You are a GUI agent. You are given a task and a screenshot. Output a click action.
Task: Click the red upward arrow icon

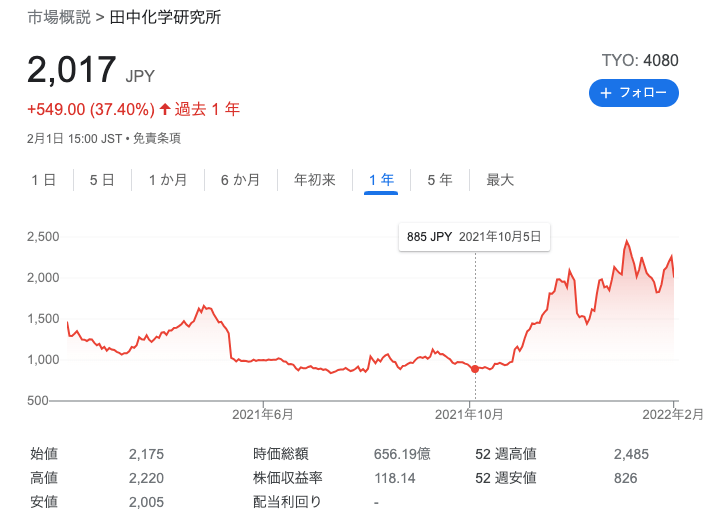pyautogui.click(x=165, y=109)
